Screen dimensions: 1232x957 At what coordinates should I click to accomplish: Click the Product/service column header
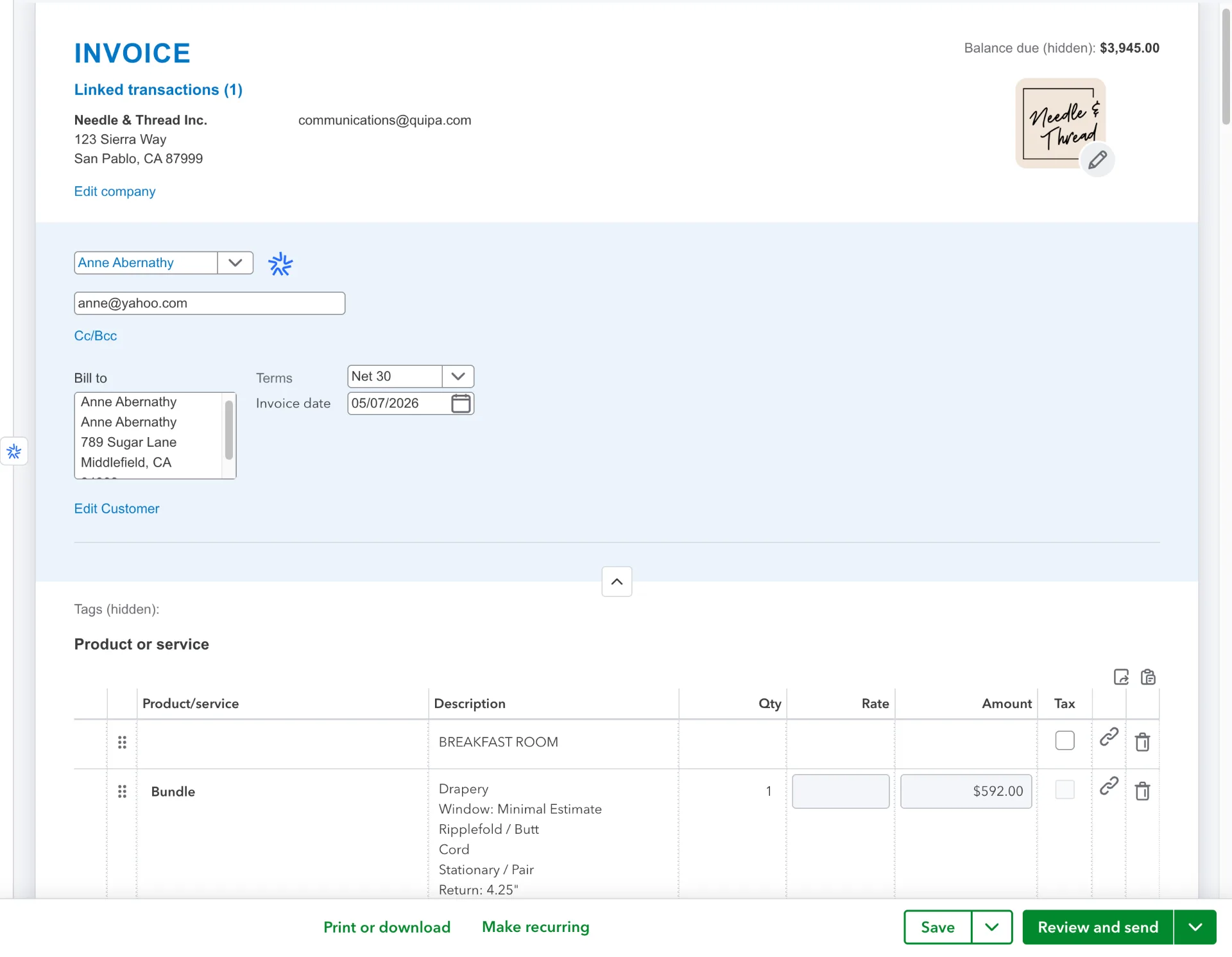[x=191, y=703]
